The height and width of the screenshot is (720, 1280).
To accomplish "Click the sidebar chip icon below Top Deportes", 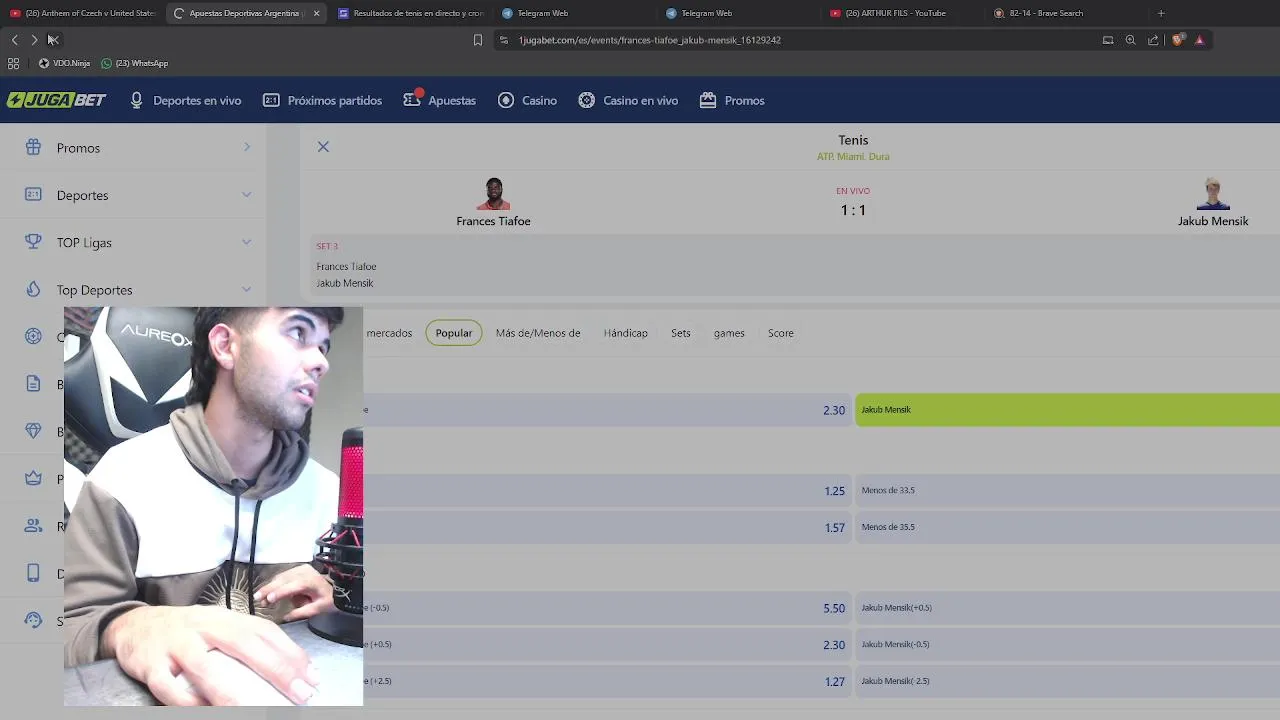I will (33, 336).
